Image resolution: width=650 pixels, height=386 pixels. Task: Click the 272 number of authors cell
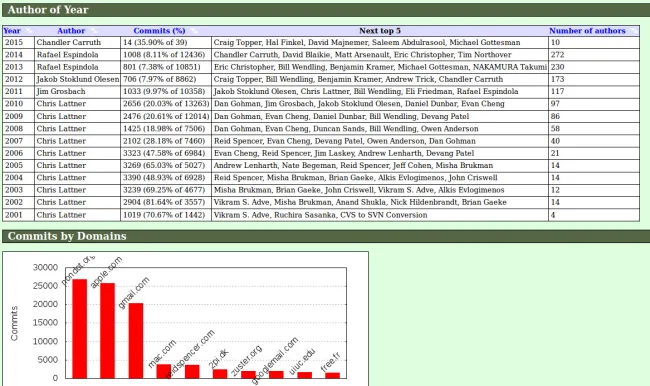[x=594, y=55]
